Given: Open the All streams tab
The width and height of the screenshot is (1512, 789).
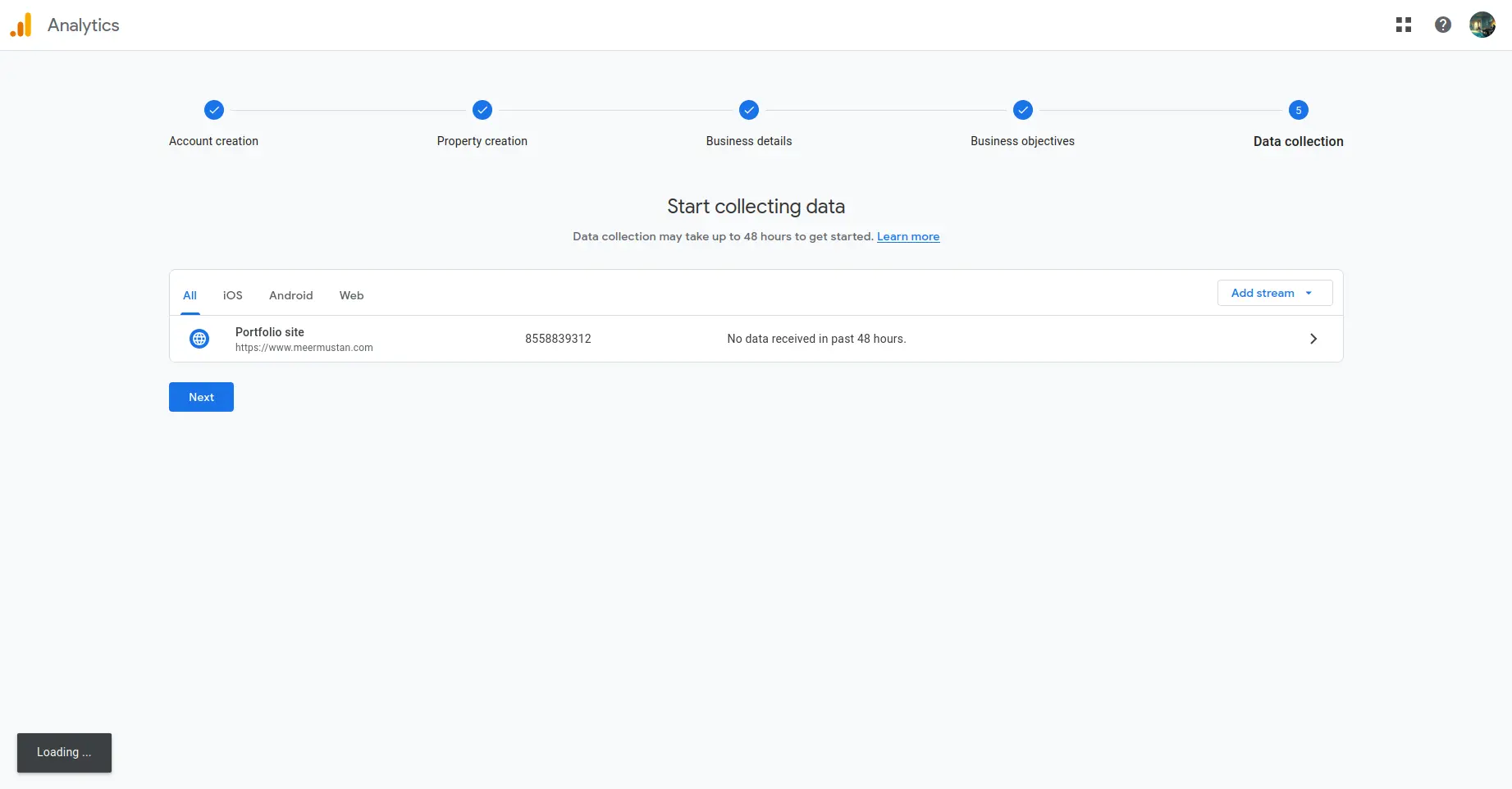Looking at the screenshot, I should click(x=190, y=295).
